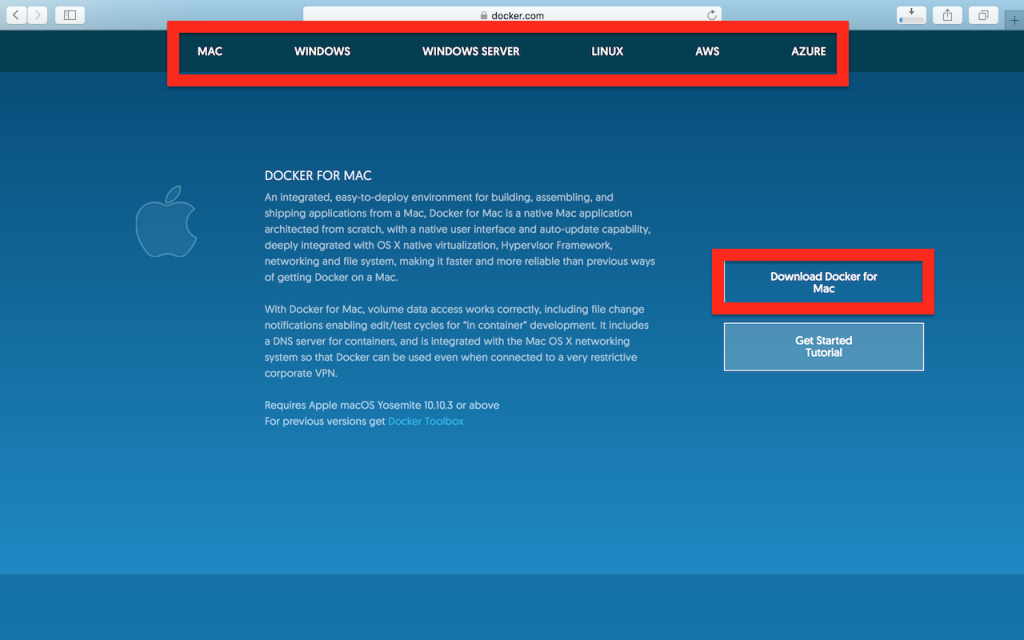
Task: Click Download Docker for Mac button
Action: (823, 282)
